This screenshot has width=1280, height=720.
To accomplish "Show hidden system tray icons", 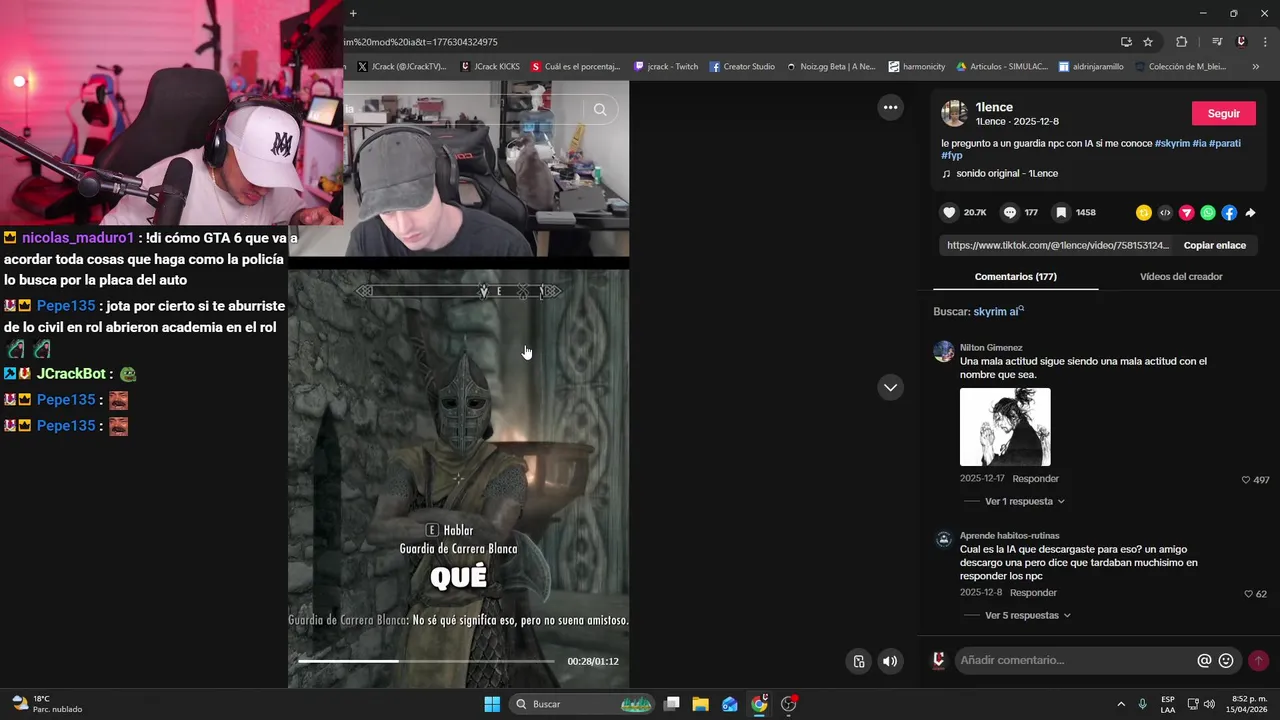I will pyautogui.click(x=1120, y=704).
